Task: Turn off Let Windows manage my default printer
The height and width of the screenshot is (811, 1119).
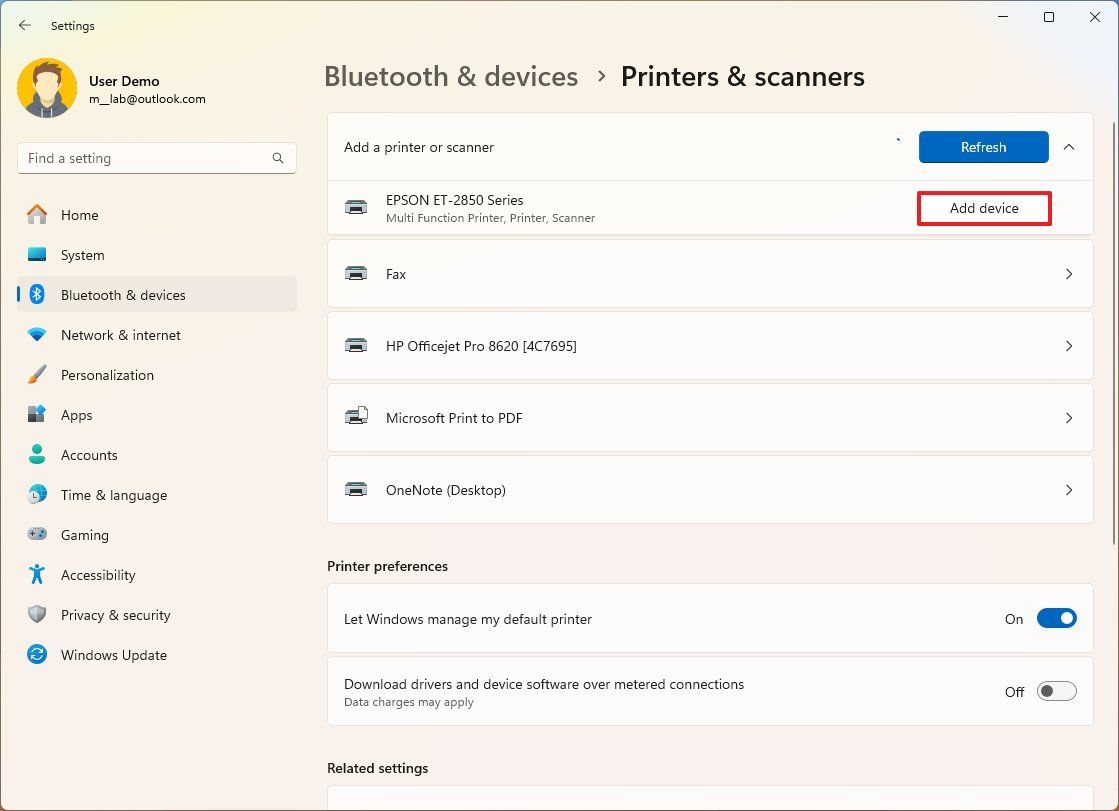Action: 1056,618
